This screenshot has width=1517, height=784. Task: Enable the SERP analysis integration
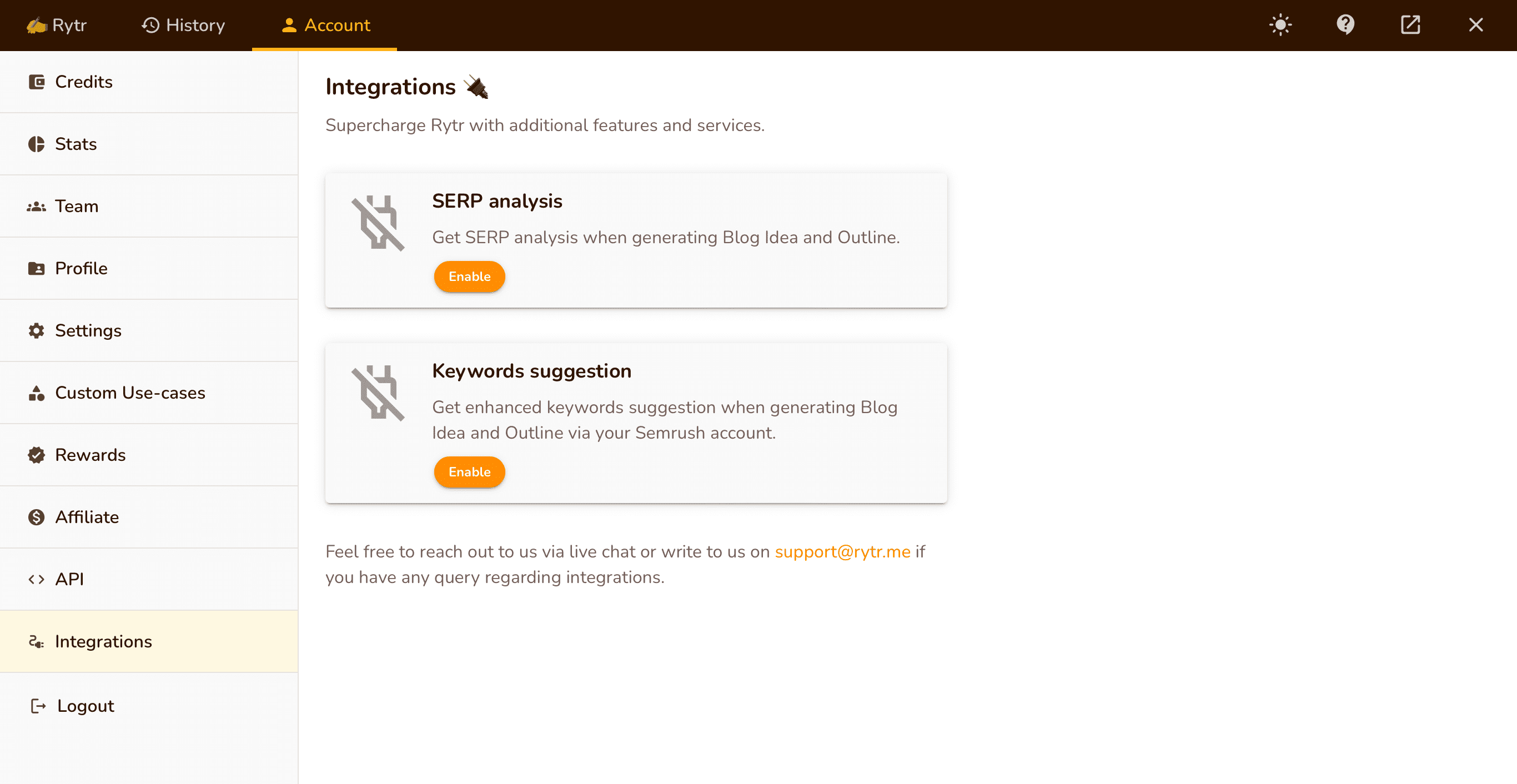pyautogui.click(x=469, y=277)
